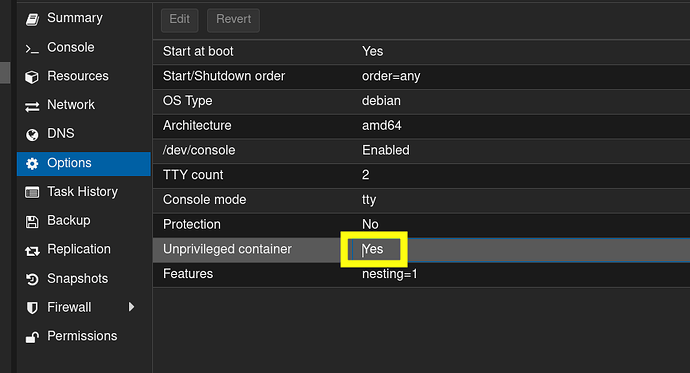Select the Protection option row

[422, 224]
